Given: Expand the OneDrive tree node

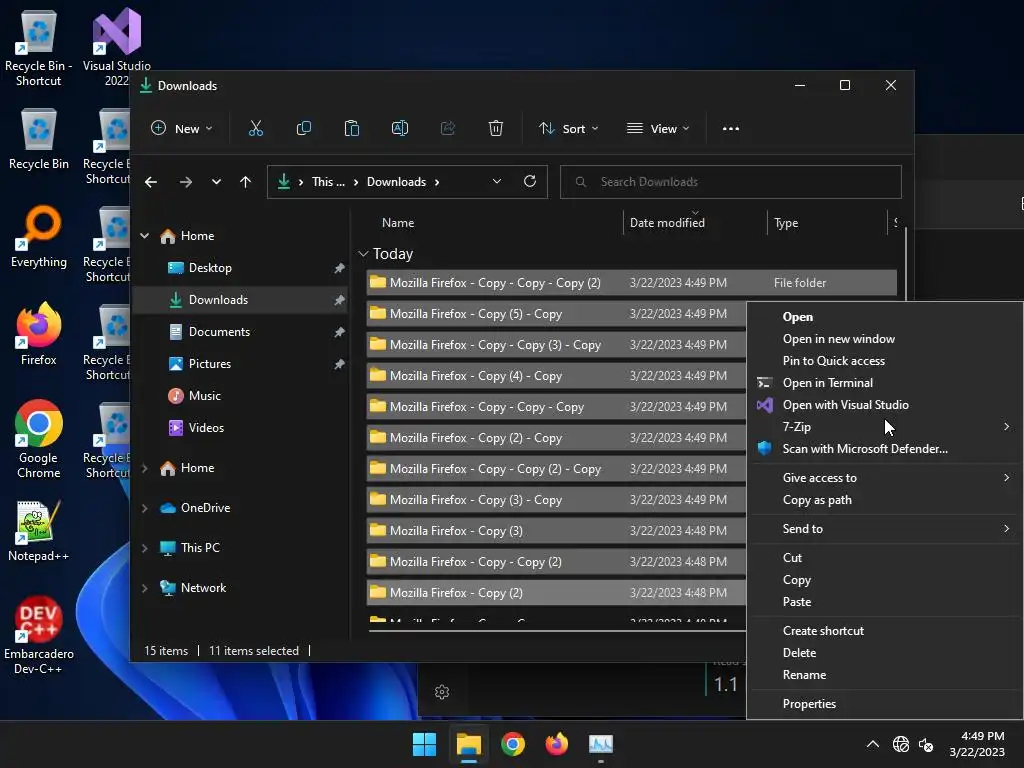Looking at the screenshot, I should [x=145, y=508].
